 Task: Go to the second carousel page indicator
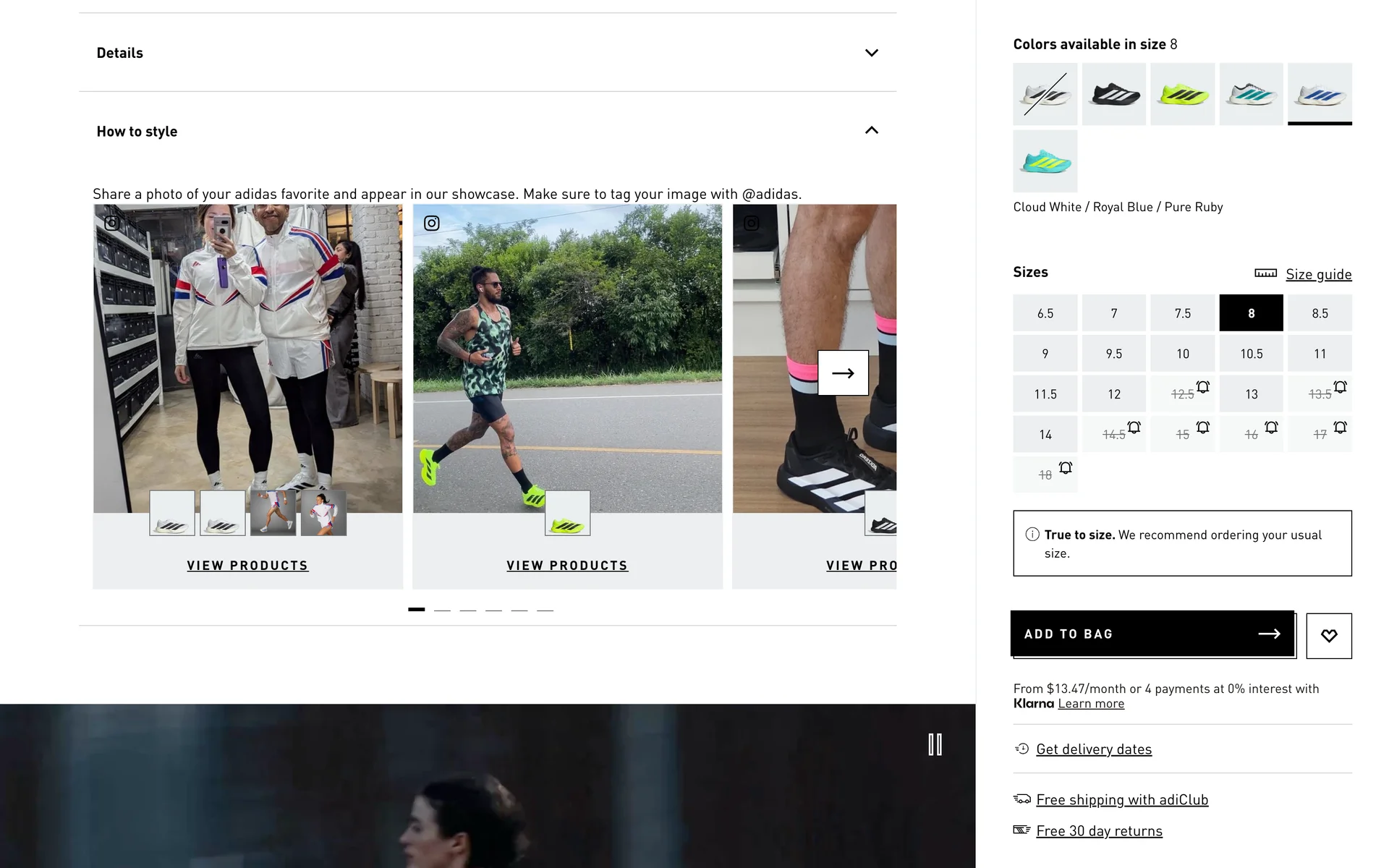442,610
